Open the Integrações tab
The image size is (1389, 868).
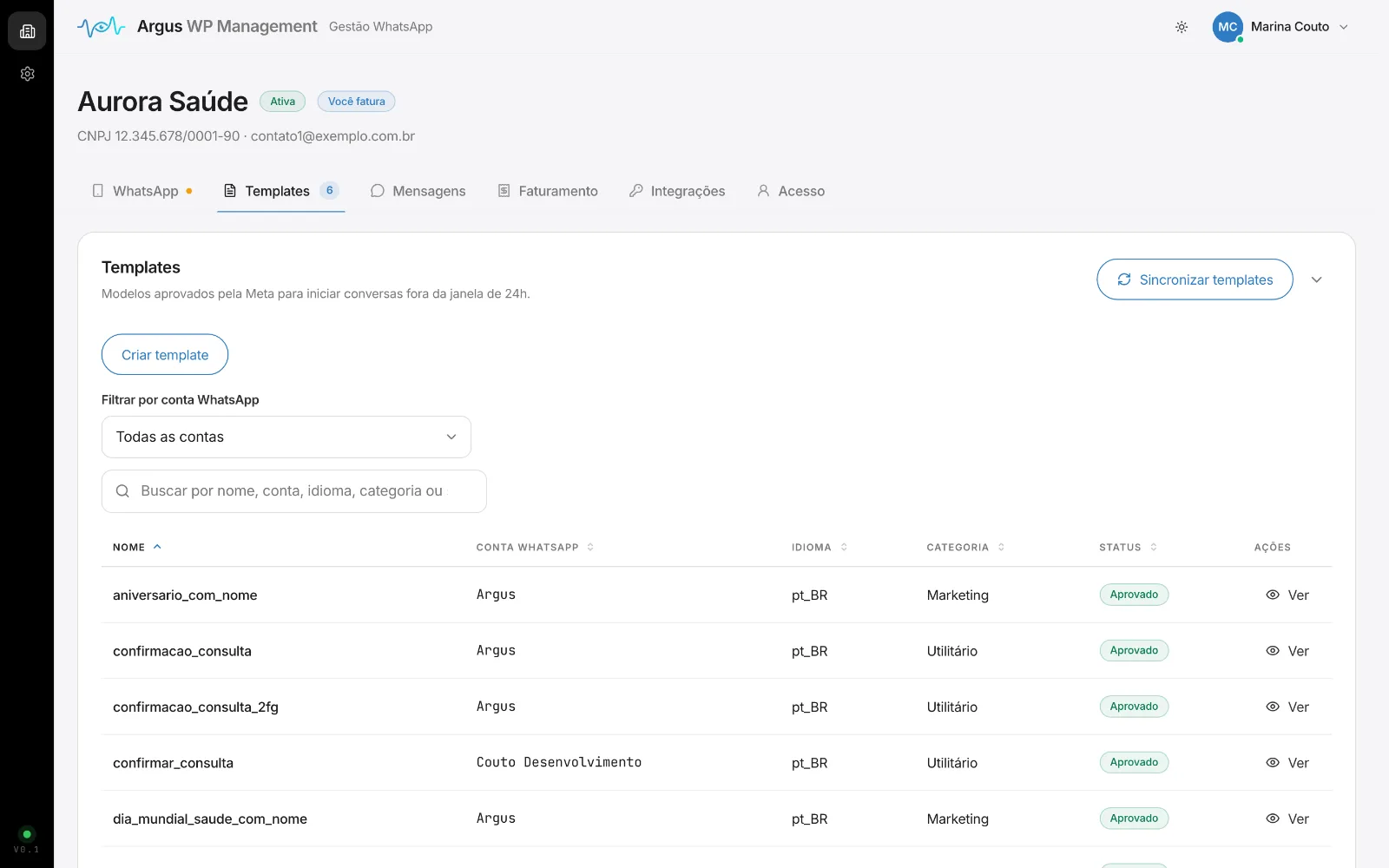[x=677, y=191]
